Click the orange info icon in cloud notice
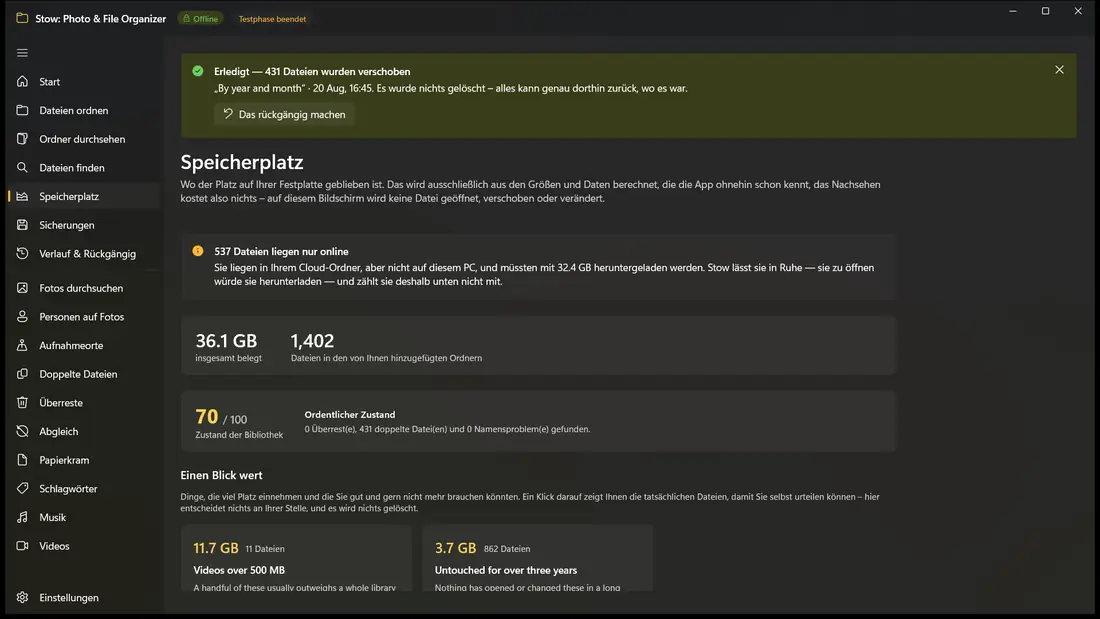This screenshot has height=619, width=1100. tap(198, 251)
